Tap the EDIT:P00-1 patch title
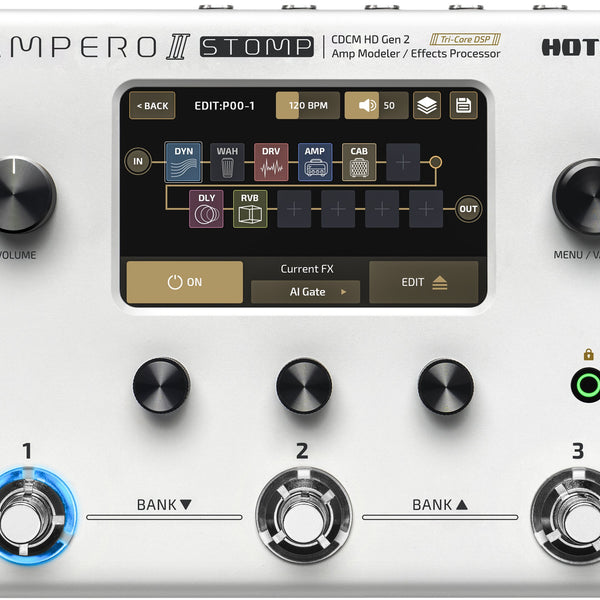 coord(225,105)
